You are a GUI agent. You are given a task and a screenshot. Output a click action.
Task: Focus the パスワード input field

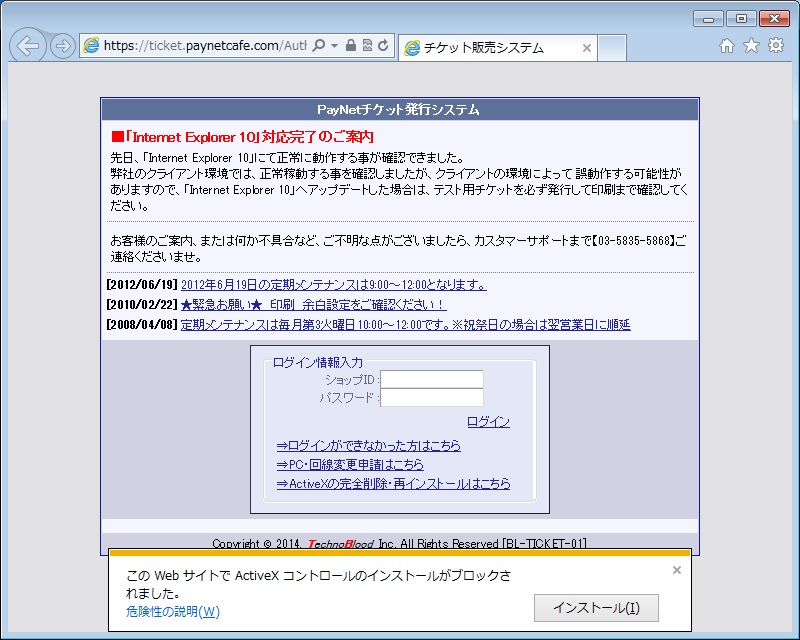coord(432,398)
